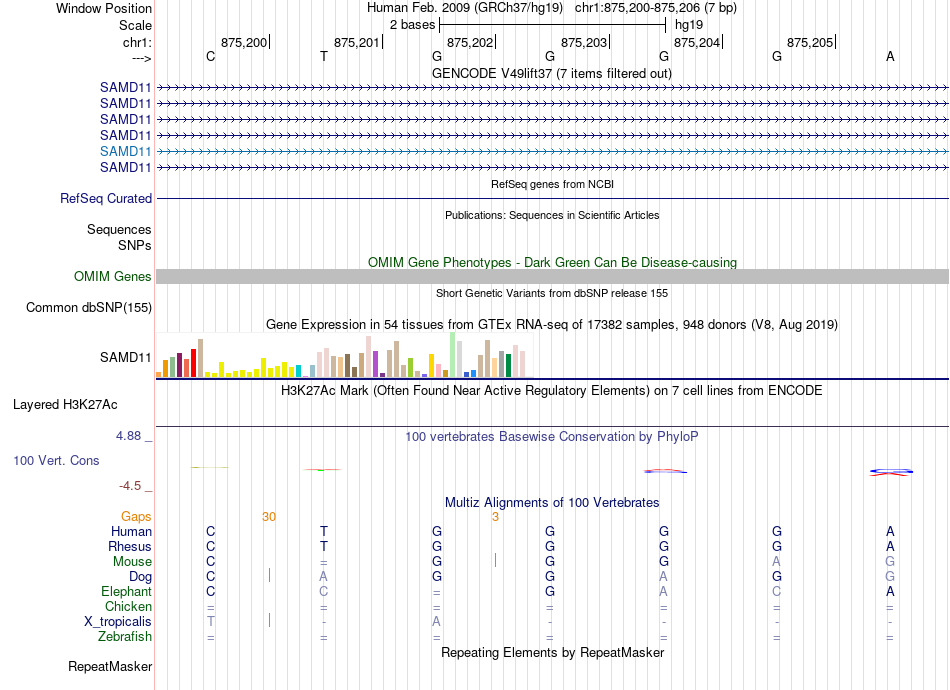This screenshot has height=690, width=950.
Task: Click the chr1:875,200-875,206 (7 bp) position text
Action: (x=656, y=8)
